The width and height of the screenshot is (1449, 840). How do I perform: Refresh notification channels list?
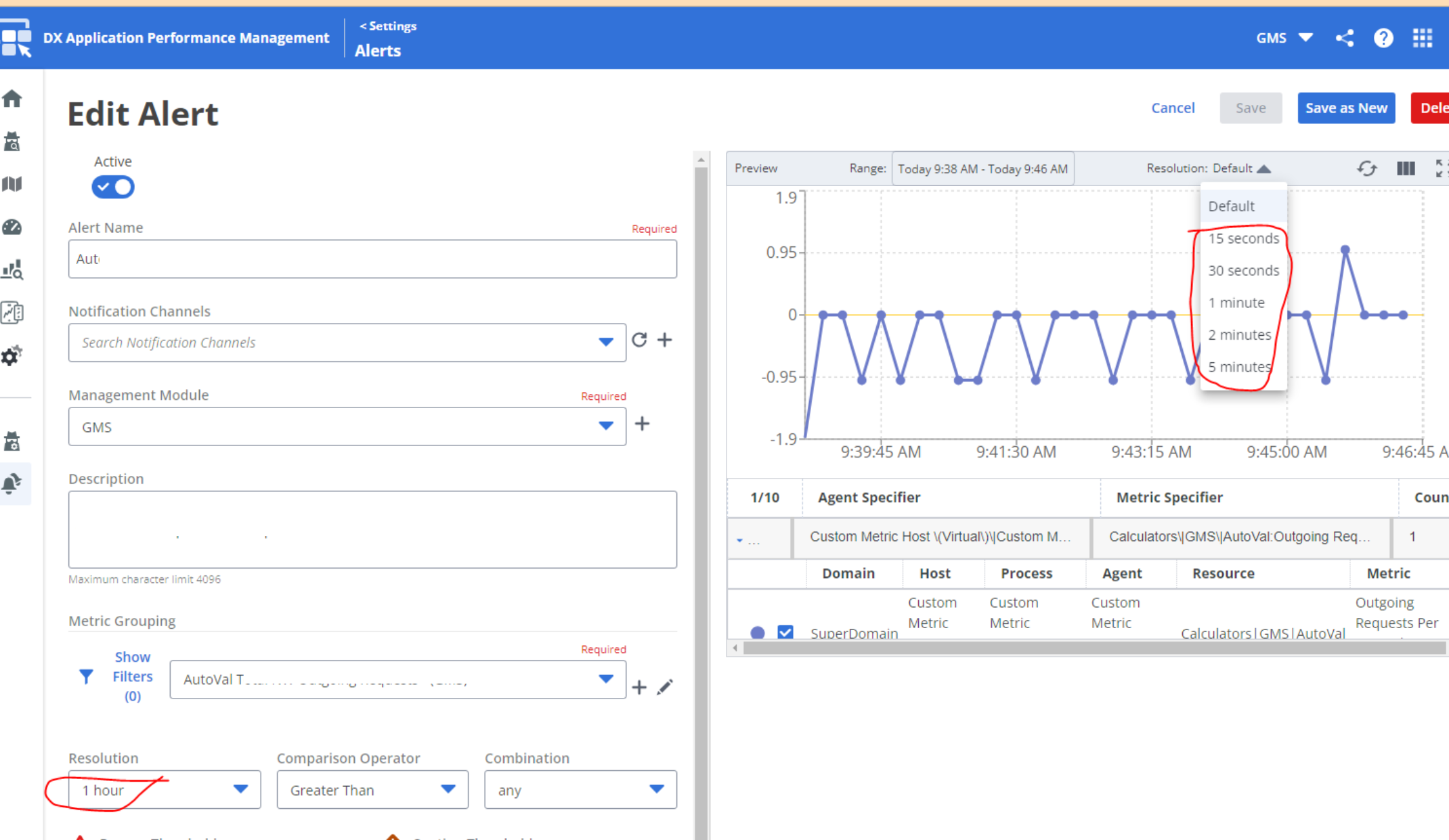[639, 340]
